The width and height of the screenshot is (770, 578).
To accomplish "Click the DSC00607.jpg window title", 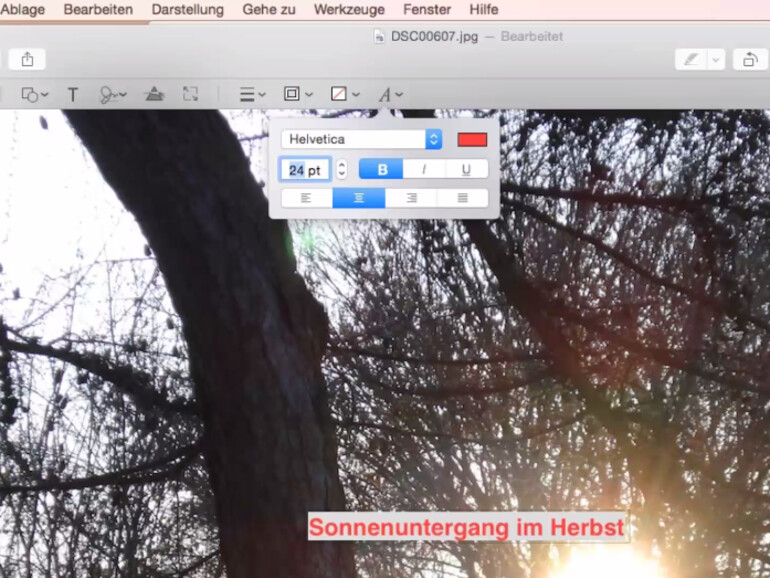I will pyautogui.click(x=434, y=36).
